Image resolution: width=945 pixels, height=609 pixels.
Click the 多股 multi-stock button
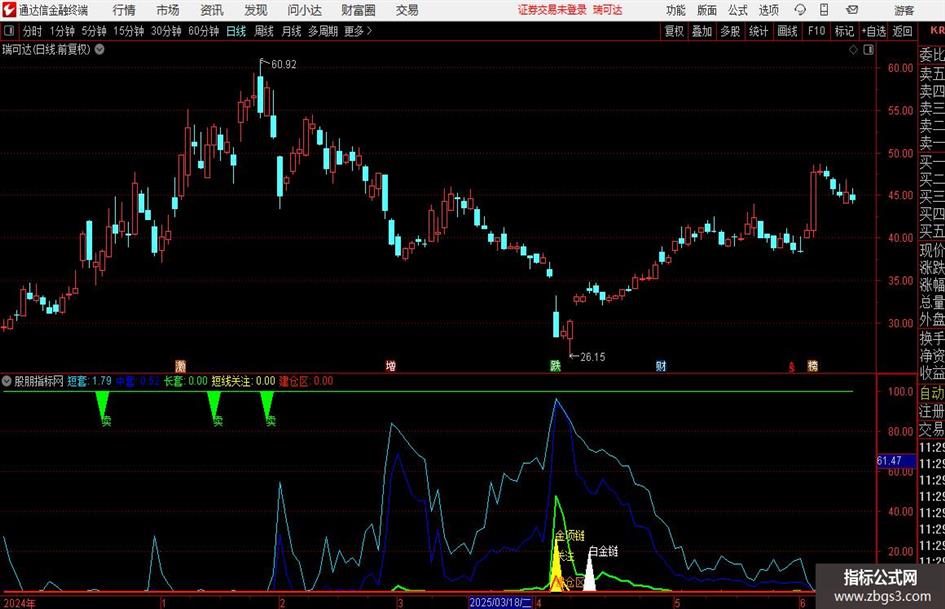click(x=730, y=31)
